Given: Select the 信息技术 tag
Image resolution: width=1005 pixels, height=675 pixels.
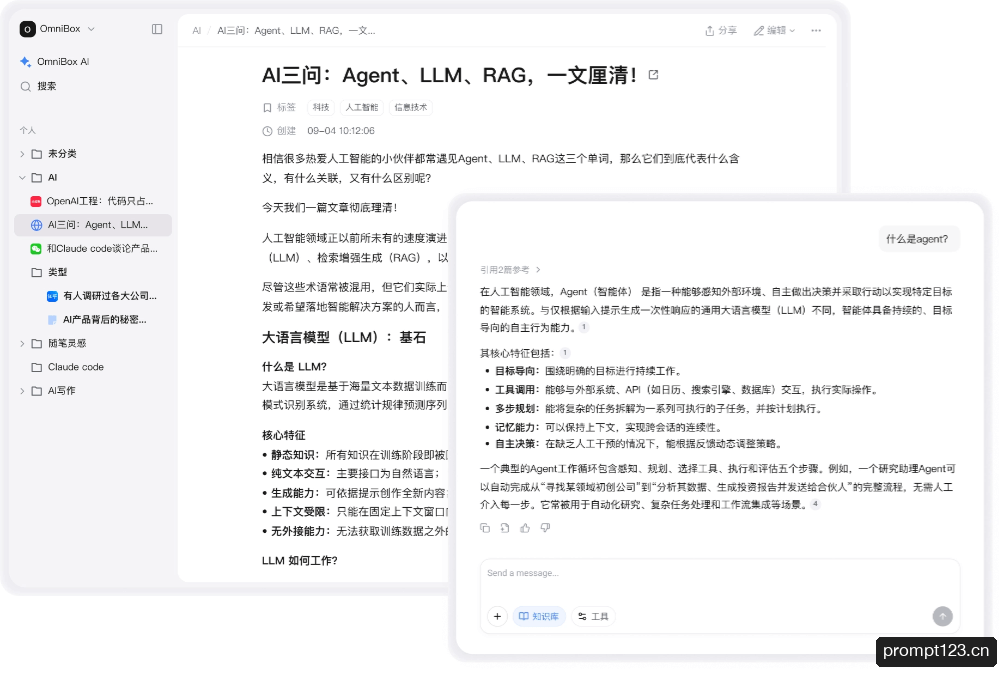Looking at the screenshot, I should point(410,108).
